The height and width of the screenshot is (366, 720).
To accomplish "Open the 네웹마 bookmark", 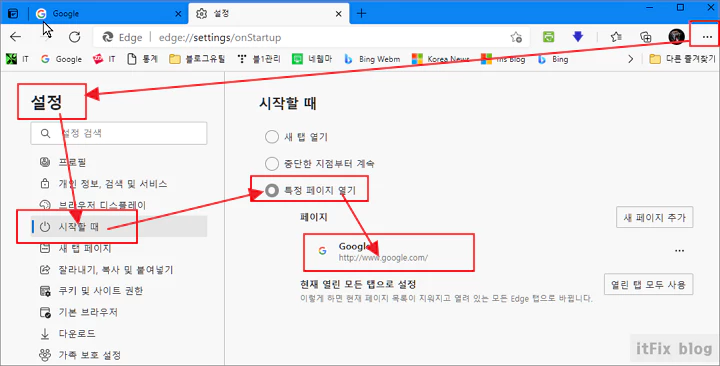I will (312, 59).
